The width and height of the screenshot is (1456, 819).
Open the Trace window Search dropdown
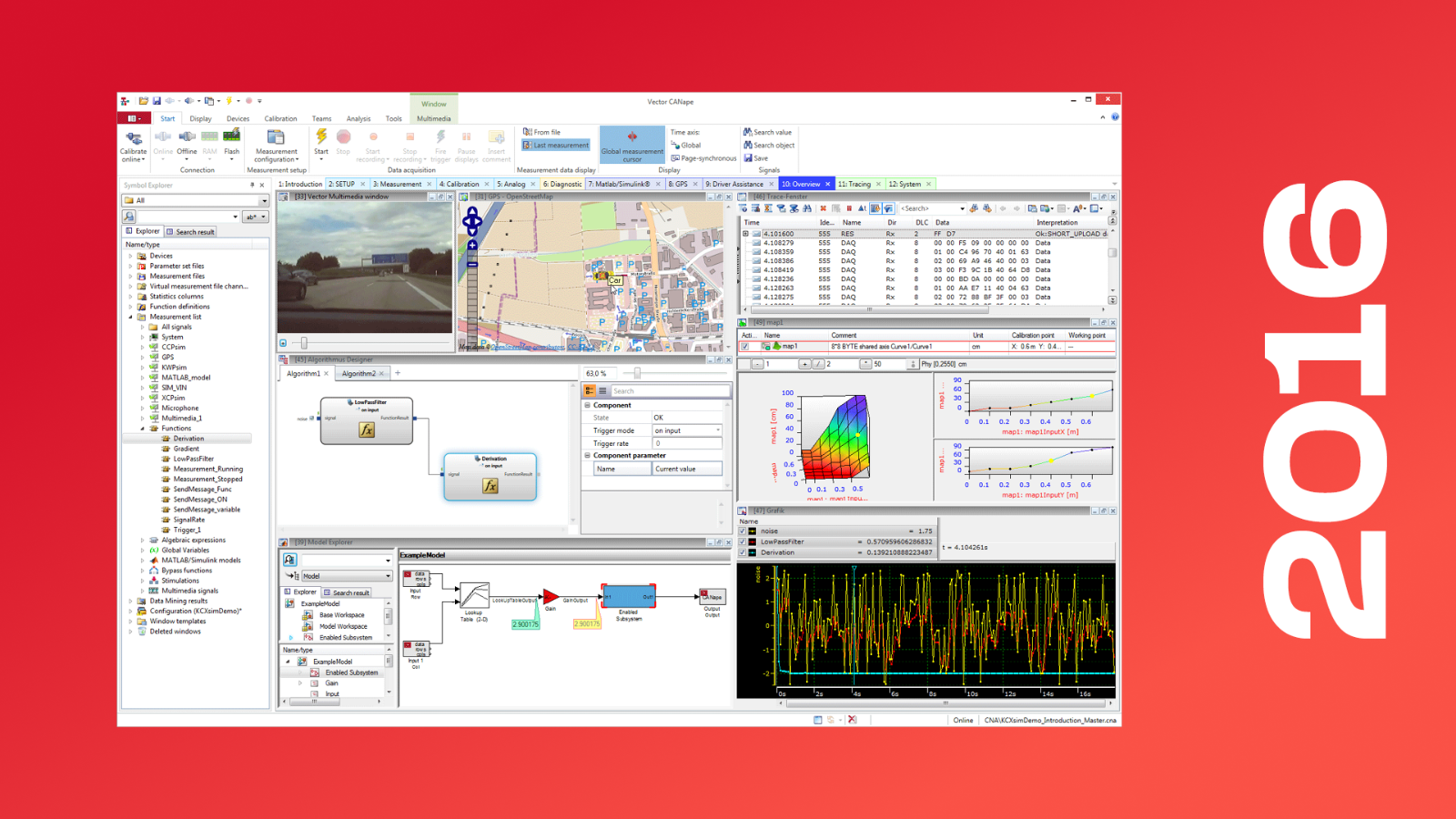(962, 208)
